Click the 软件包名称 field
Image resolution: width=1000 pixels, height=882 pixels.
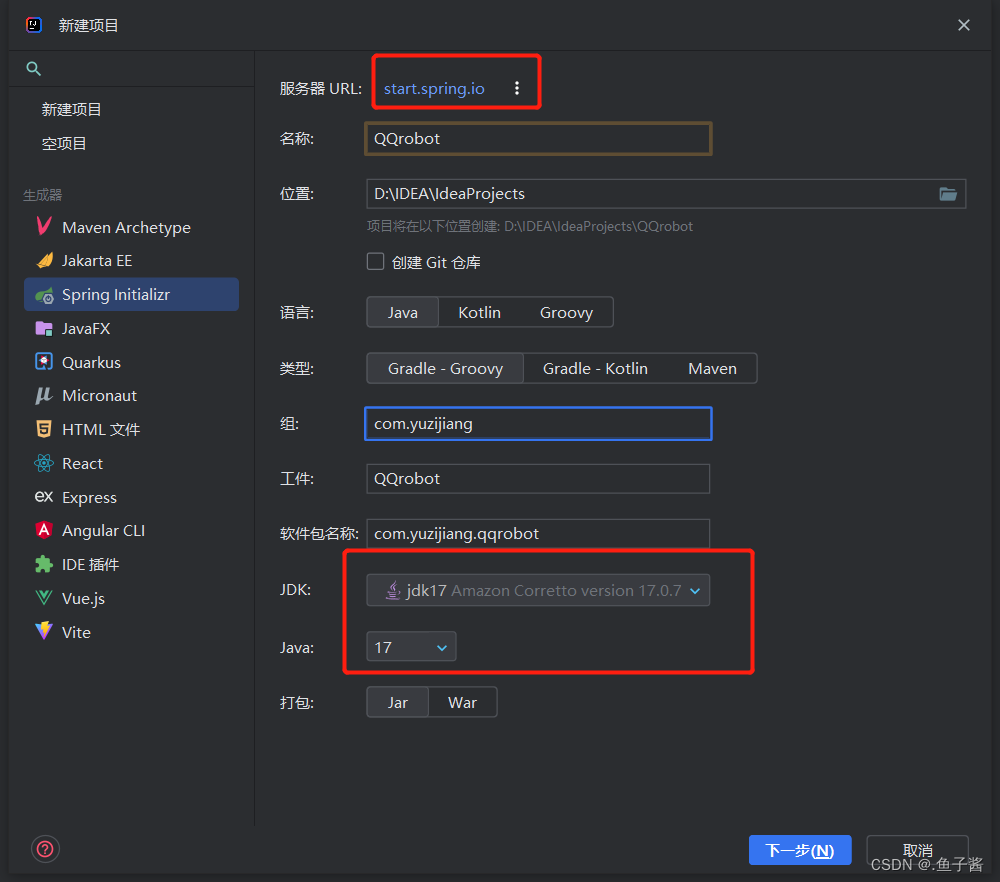coord(538,534)
